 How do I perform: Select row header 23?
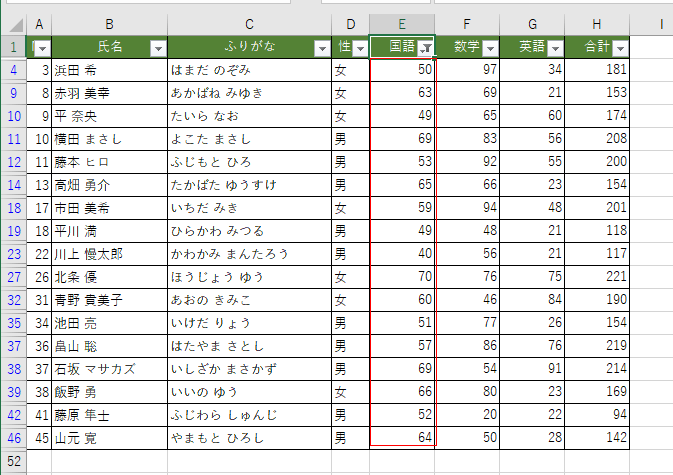(14, 254)
